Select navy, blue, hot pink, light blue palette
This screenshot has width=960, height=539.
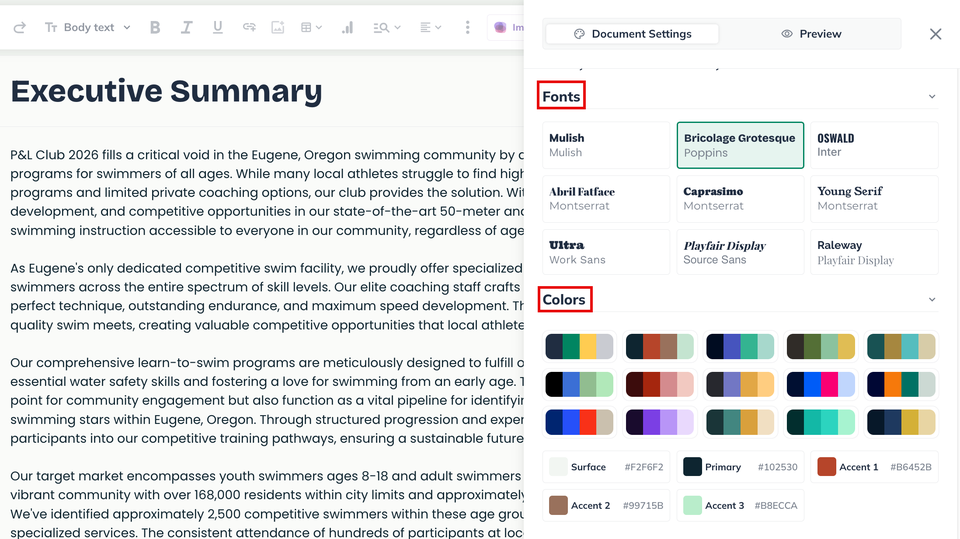coord(820,385)
